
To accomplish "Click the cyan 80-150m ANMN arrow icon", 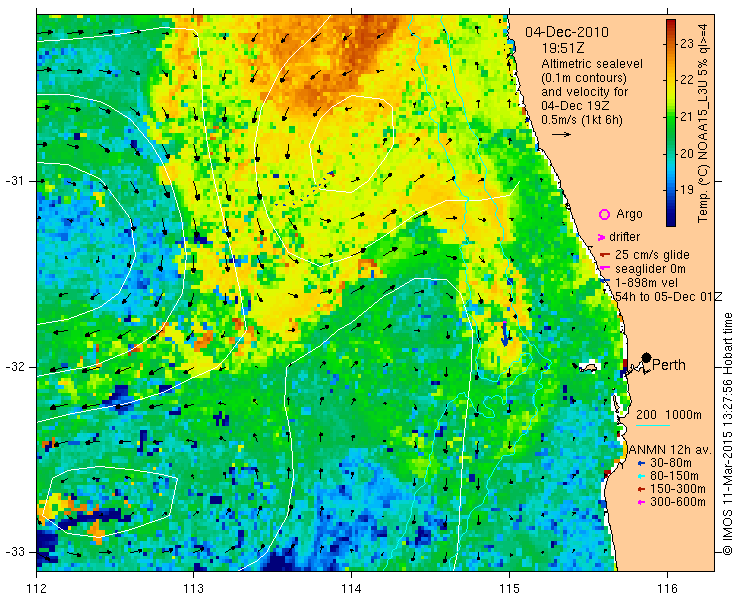I will 641,476.
